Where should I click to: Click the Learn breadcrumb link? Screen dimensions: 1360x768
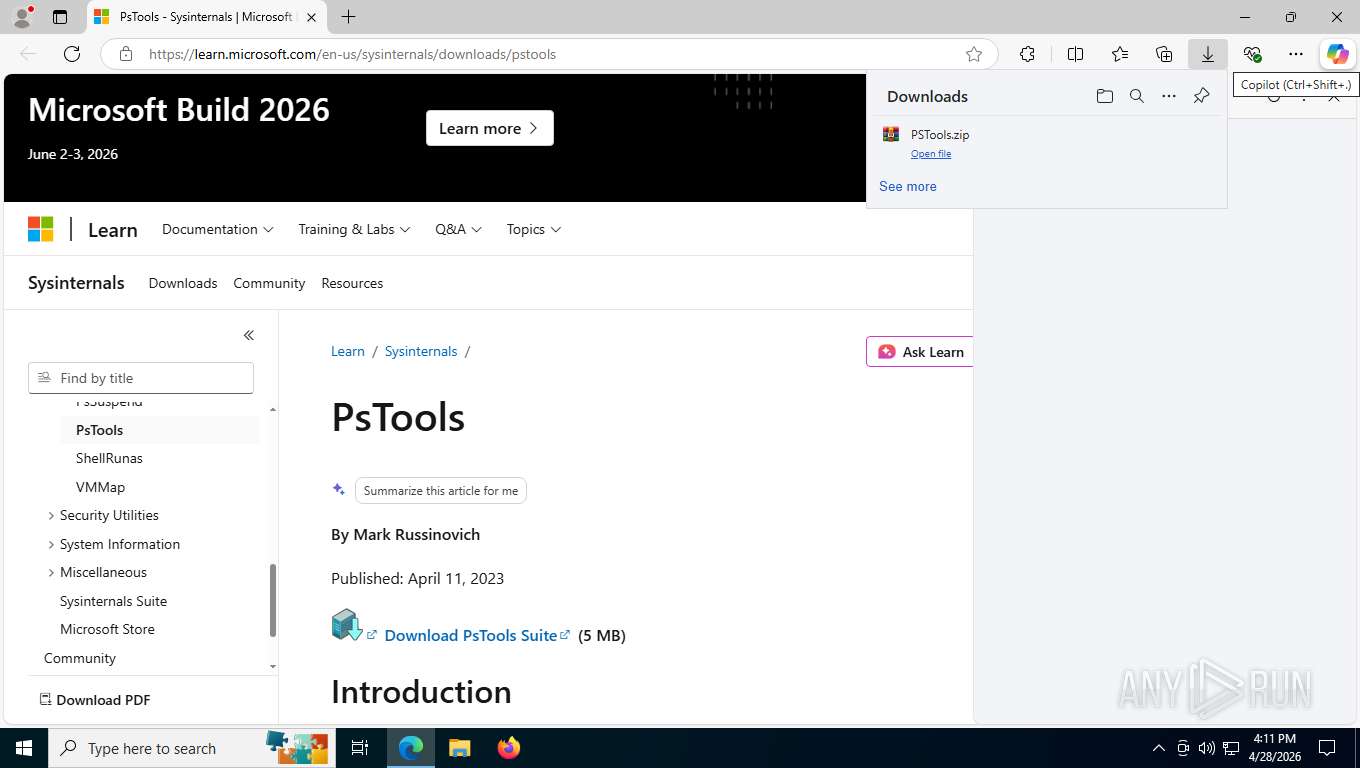[348, 351]
